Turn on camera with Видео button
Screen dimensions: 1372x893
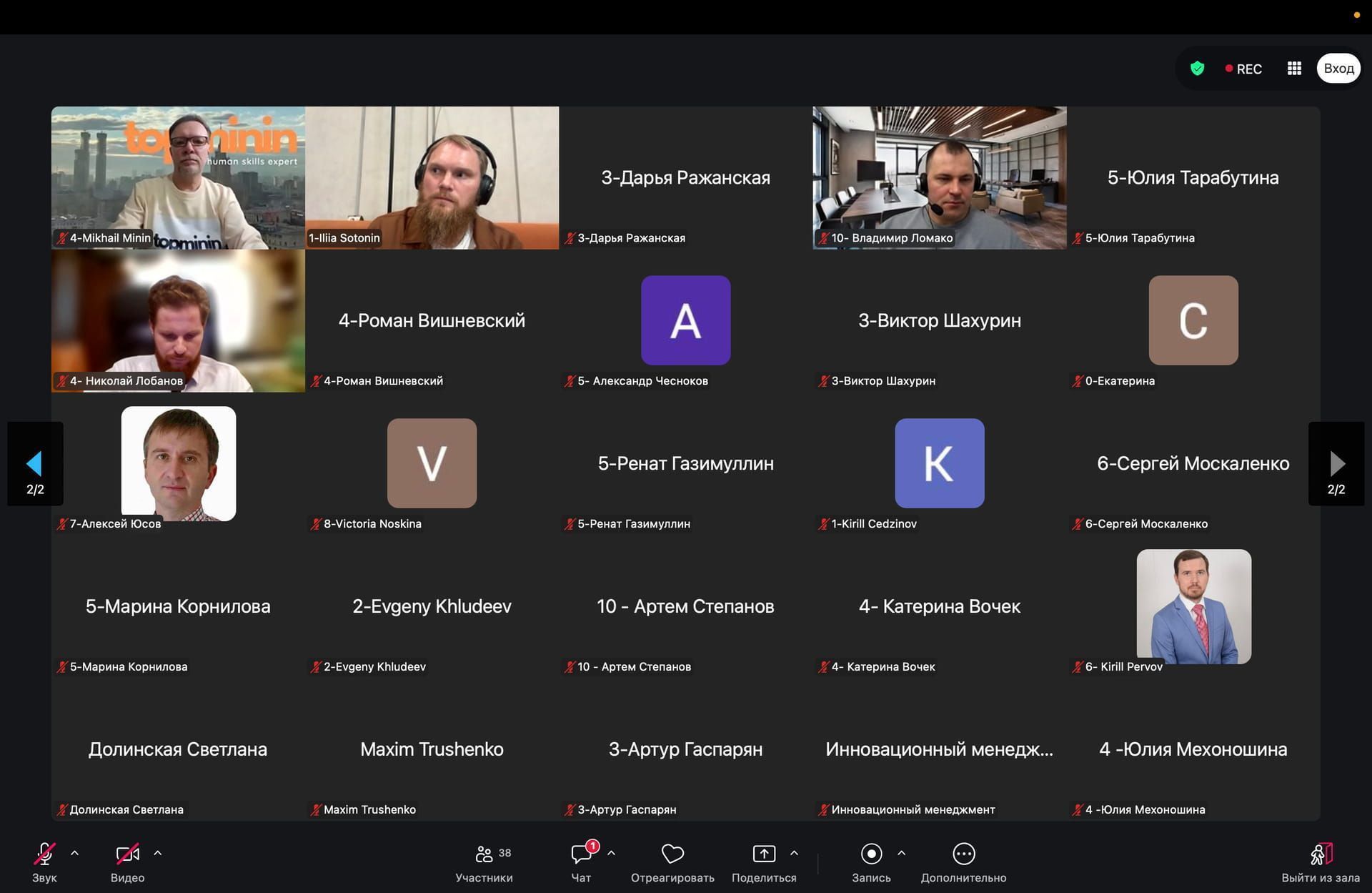pos(127,854)
